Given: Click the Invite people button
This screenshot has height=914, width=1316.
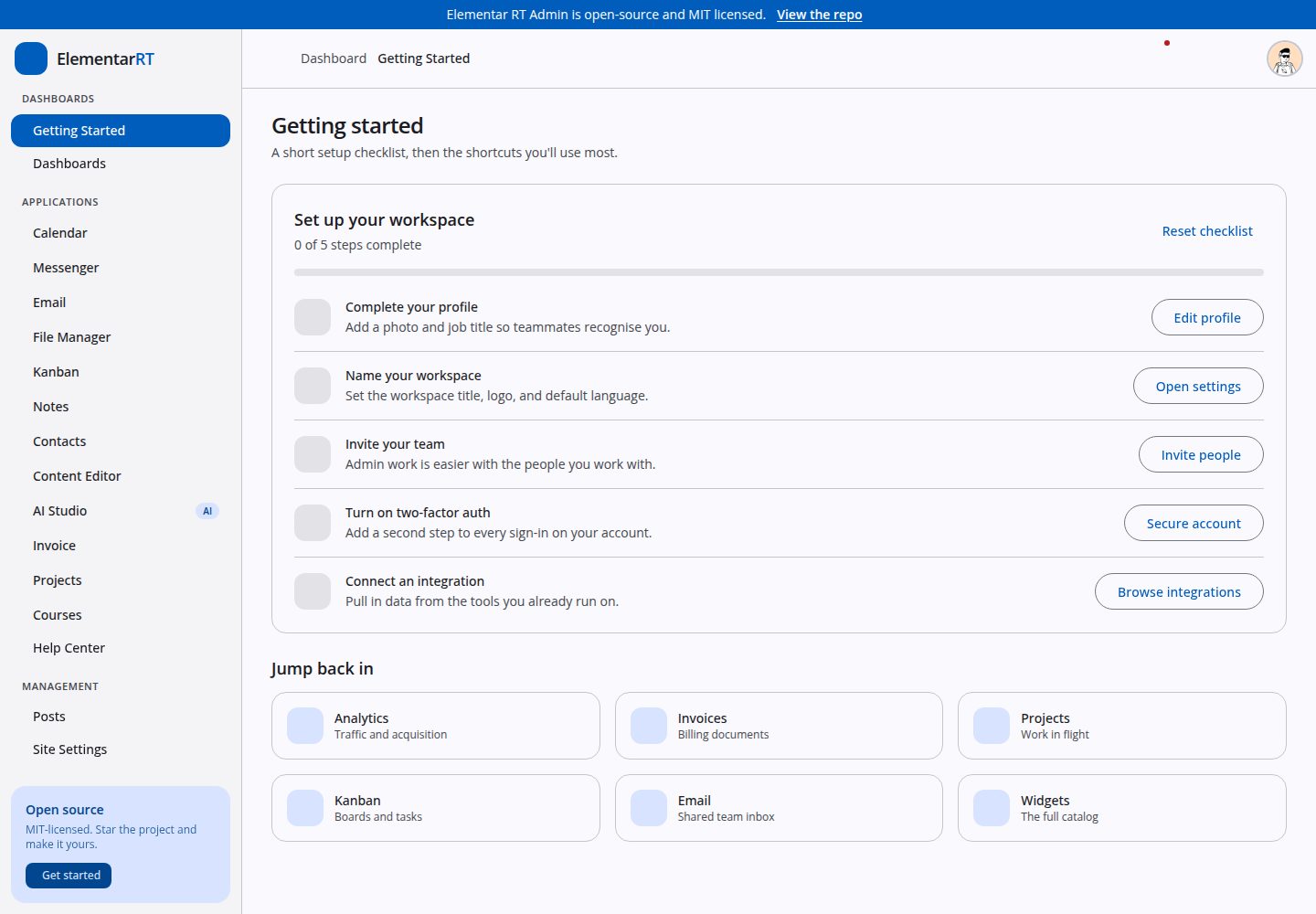Looking at the screenshot, I should pos(1201,454).
